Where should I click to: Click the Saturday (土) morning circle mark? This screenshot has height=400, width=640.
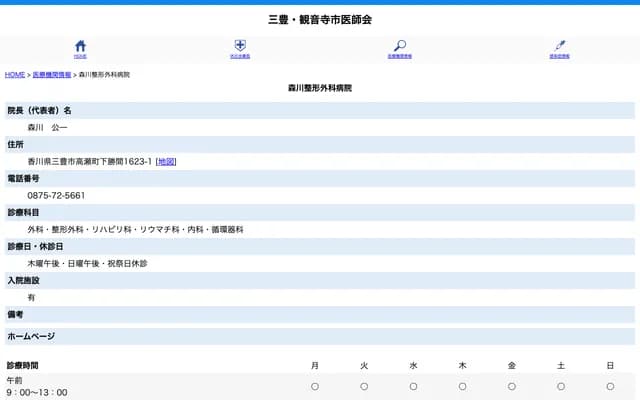point(561,386)
